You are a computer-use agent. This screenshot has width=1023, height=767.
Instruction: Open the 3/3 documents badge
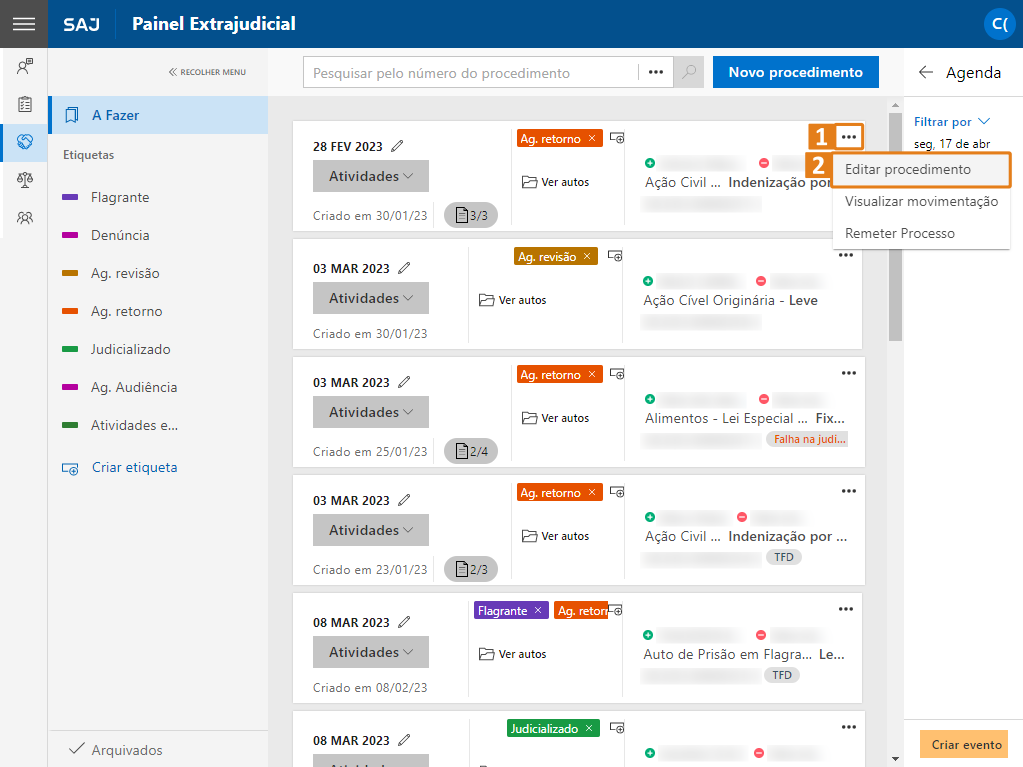coord(471,215)
